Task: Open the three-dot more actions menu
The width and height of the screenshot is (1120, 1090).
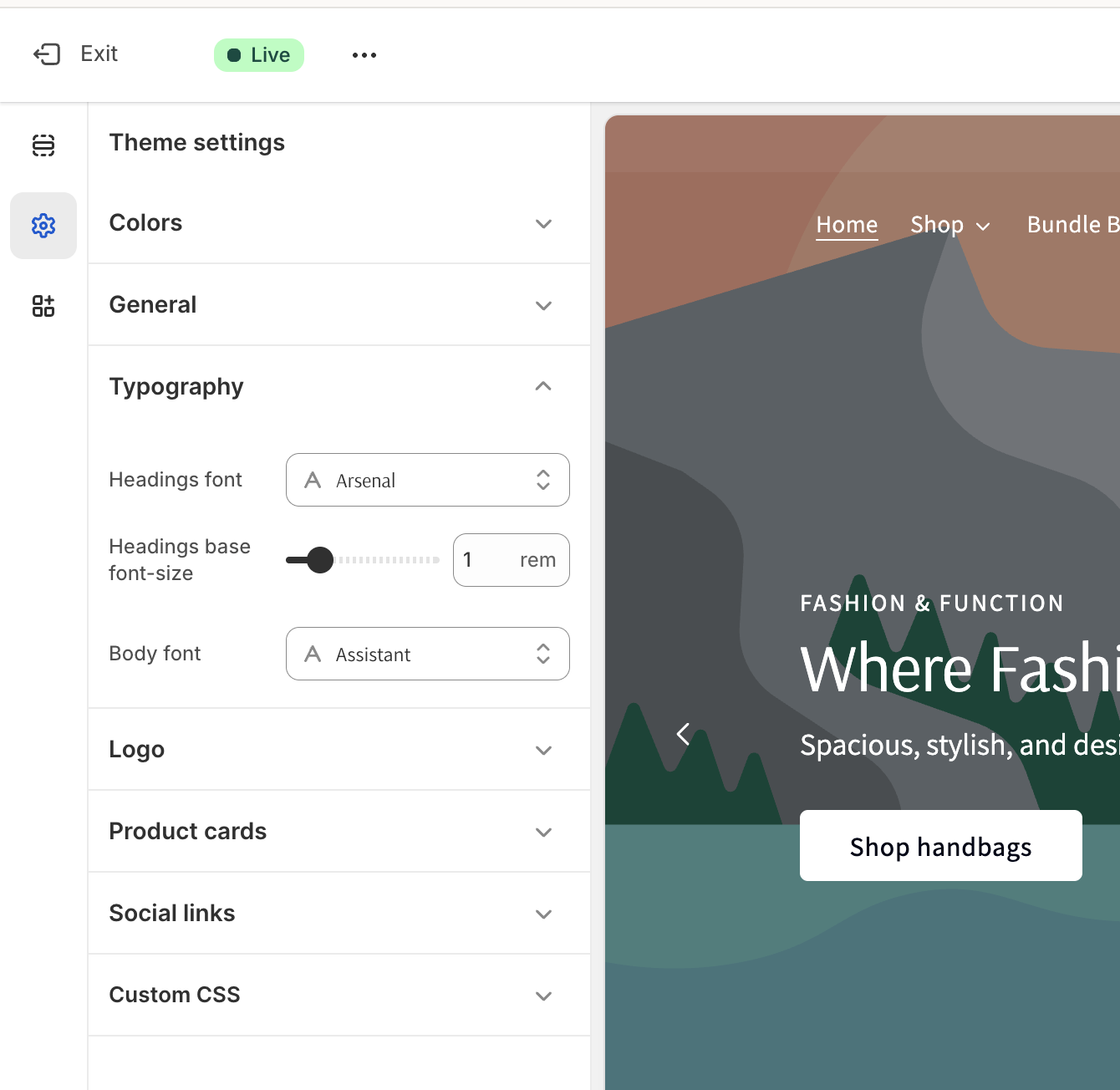Action: pyautogui.click(x=364, y=55)
